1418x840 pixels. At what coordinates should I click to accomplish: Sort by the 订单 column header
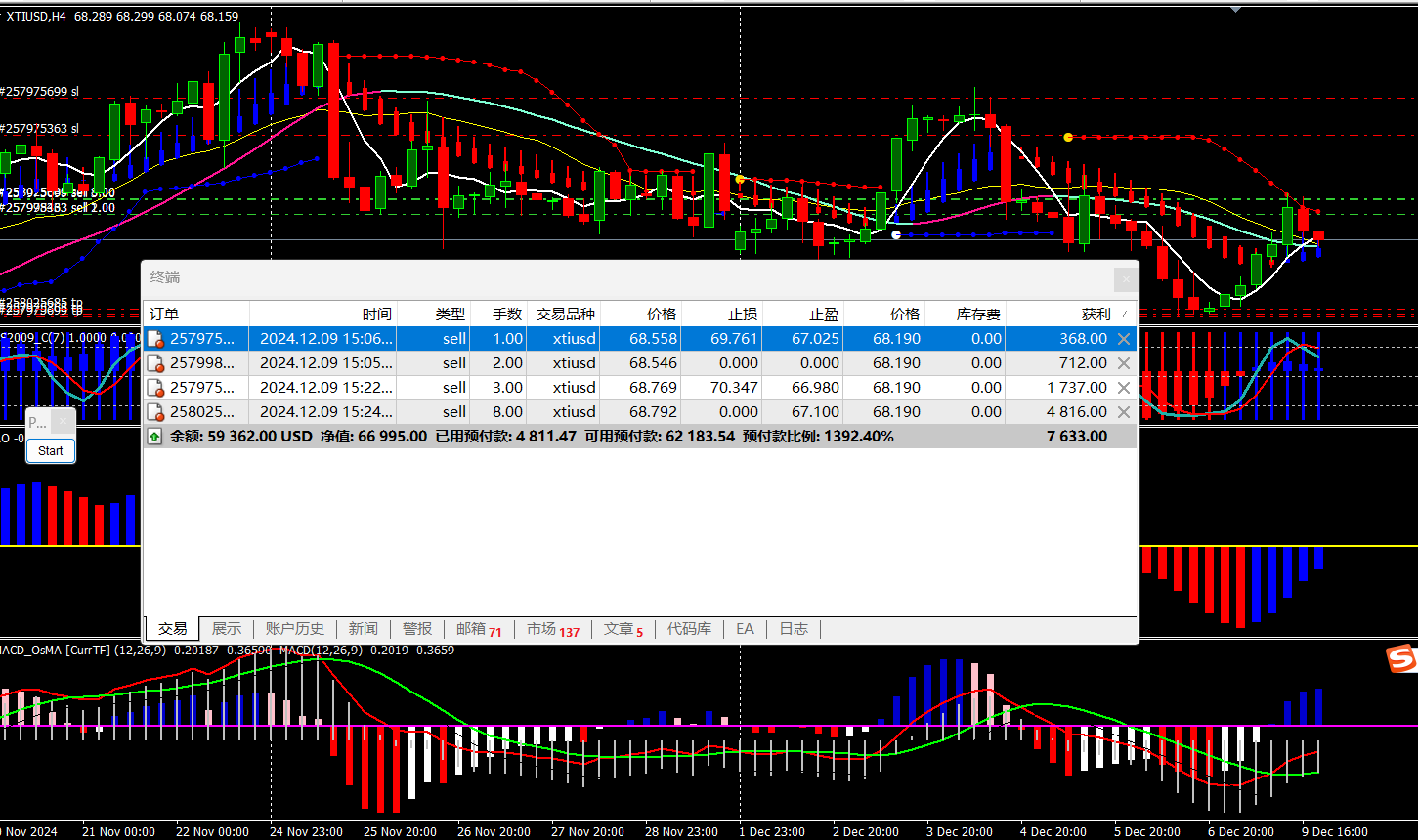tap(196, 314)
